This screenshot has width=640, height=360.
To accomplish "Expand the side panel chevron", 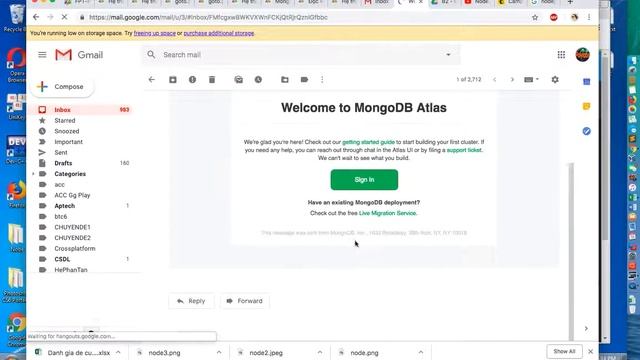I will coord(587,329).
